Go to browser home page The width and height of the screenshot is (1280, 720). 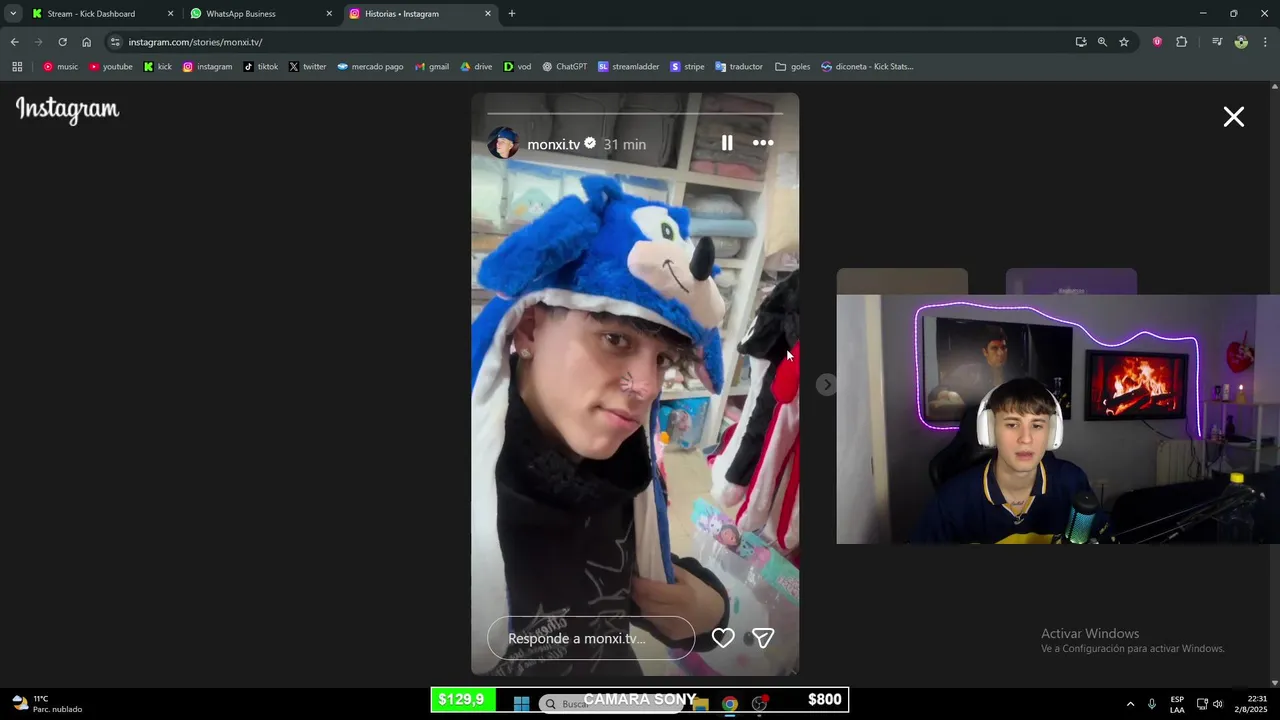pyautogui.click(x=86, y=42)
